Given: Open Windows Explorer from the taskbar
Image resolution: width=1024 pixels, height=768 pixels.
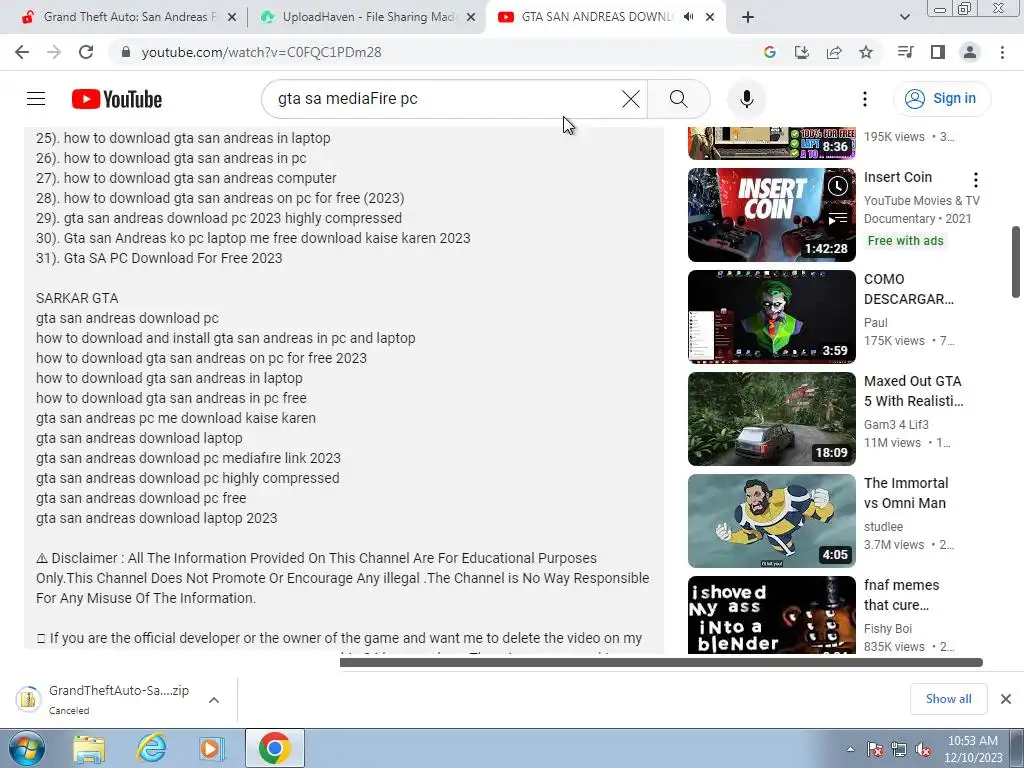Looking at the screenshot, I should (x=89, y=748).
